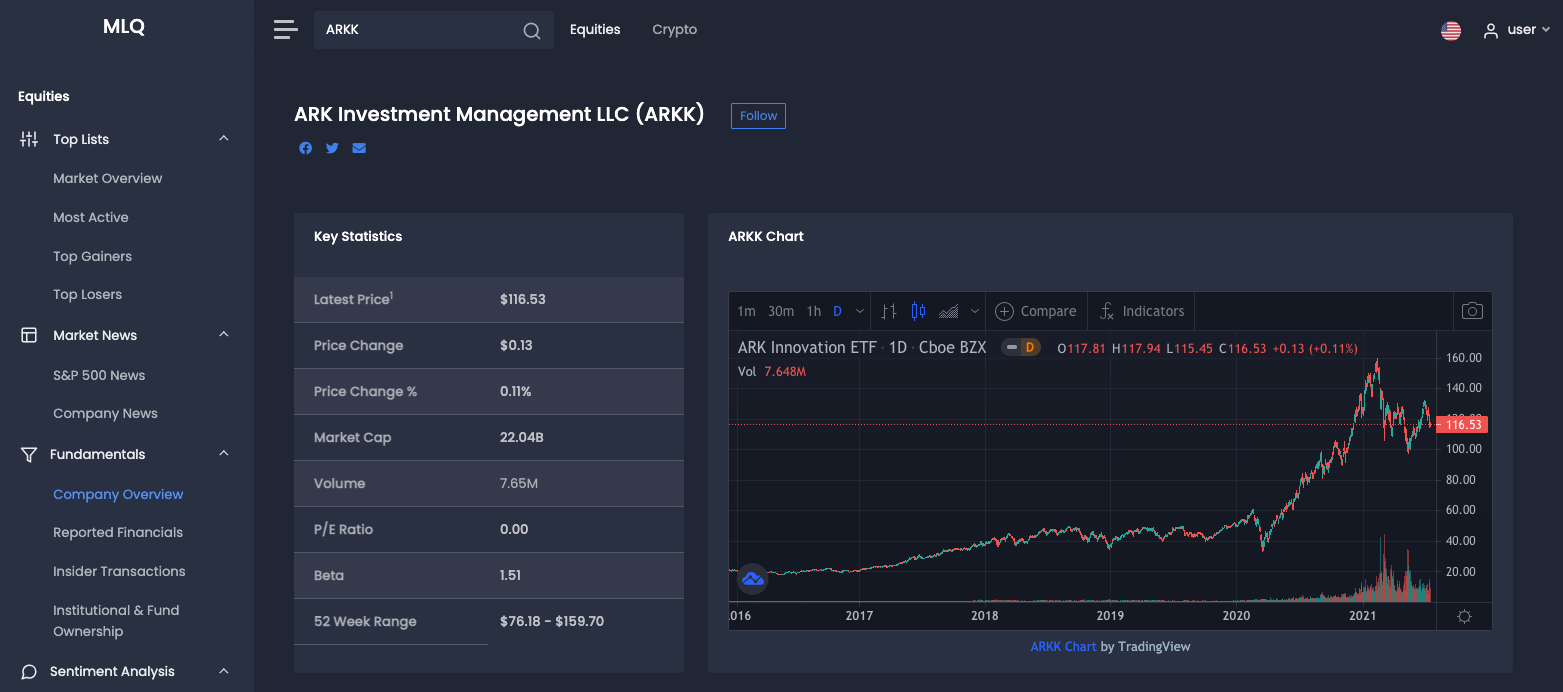Open Insider Transactions page
The width and height of the screenshot is (1563, 692).
tap(119, 571)
